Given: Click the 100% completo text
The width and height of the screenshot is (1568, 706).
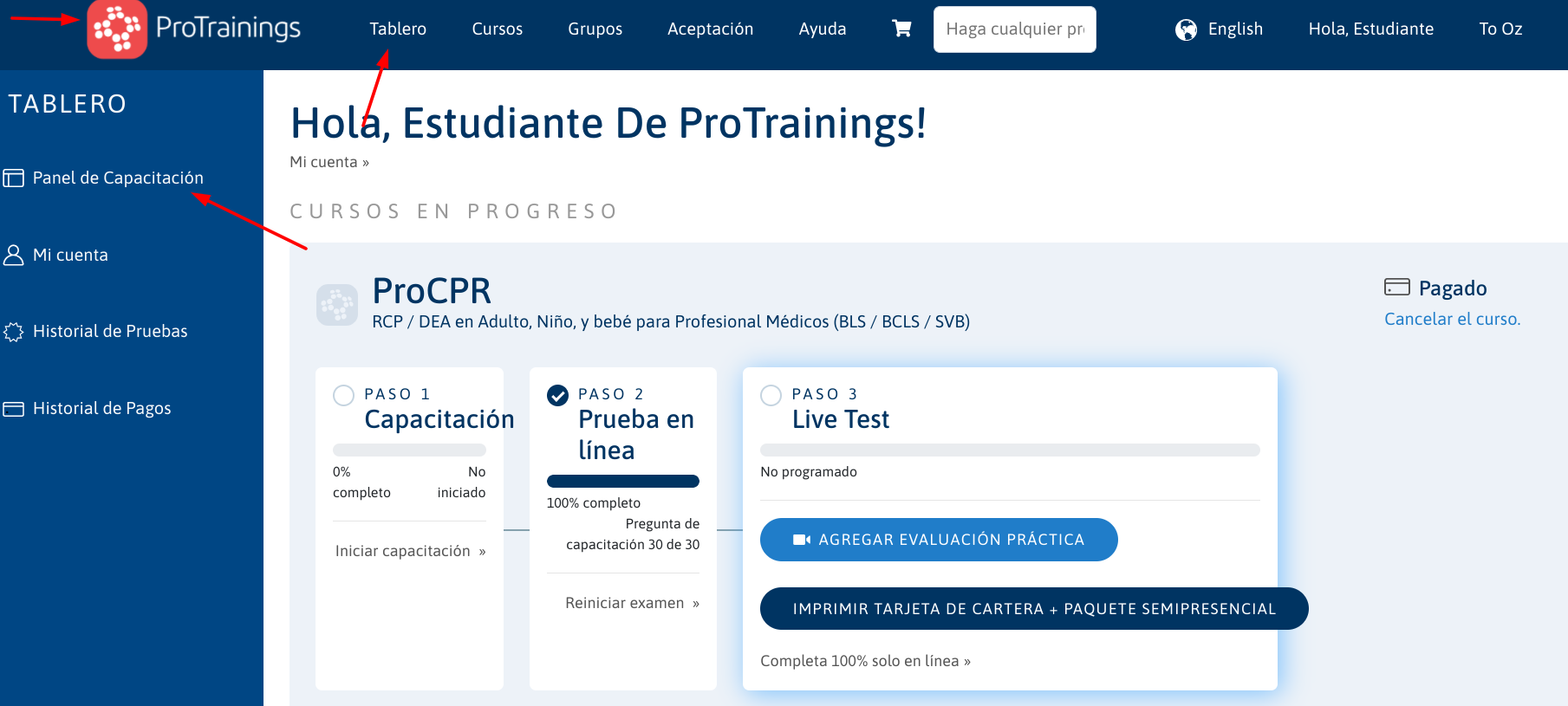Looking at the screenshot, I should [594, 503].
